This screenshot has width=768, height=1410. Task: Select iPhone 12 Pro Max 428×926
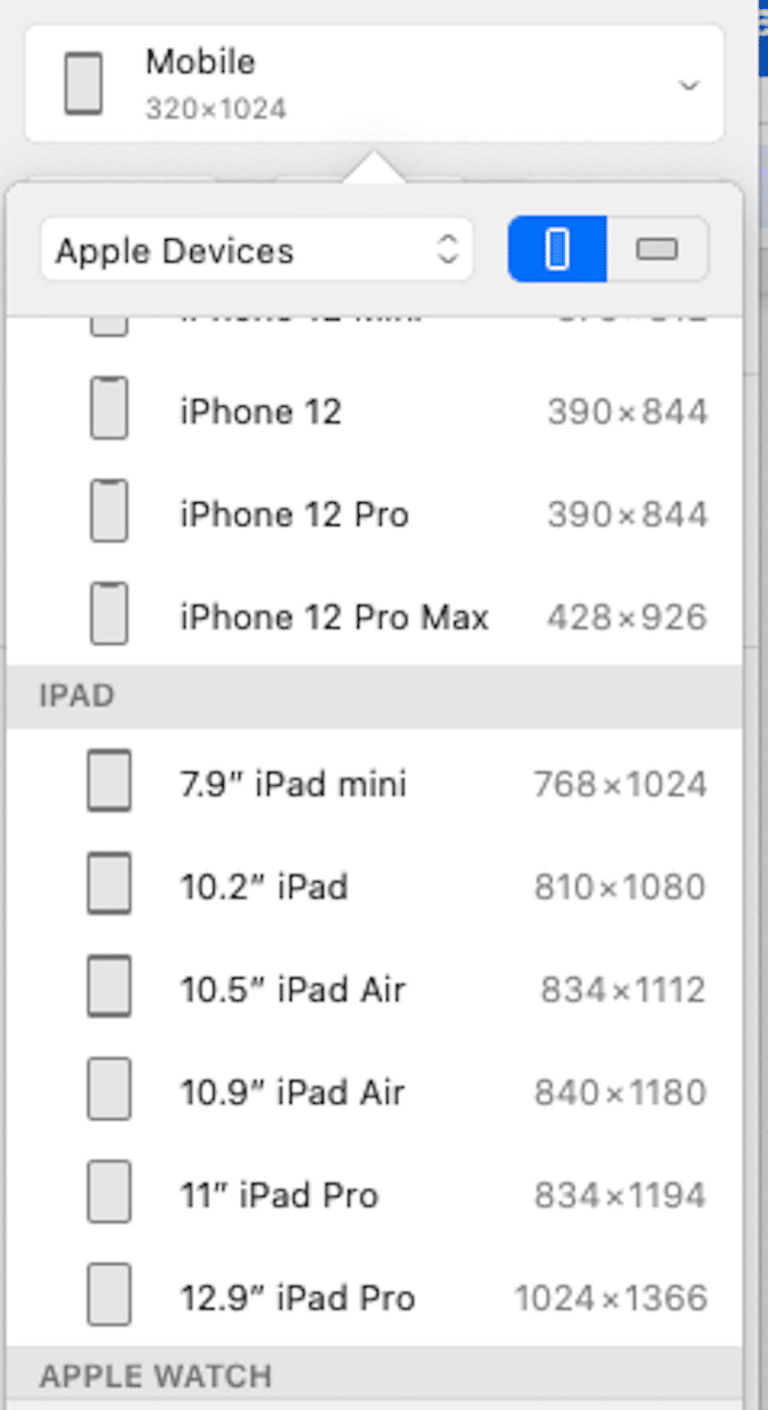tap(334, 617)
